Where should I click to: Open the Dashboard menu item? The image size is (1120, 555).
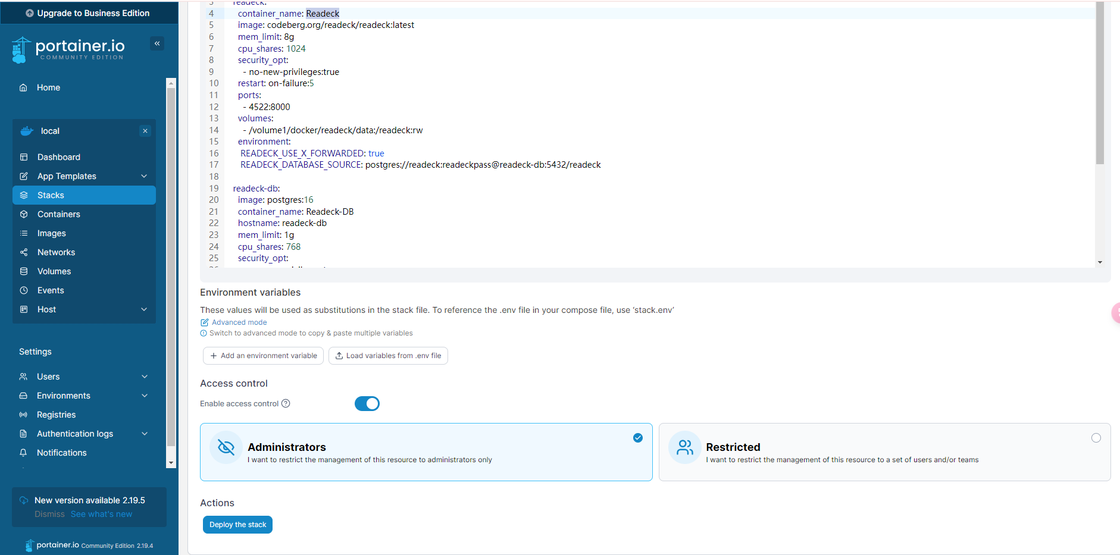pos(84,157)
